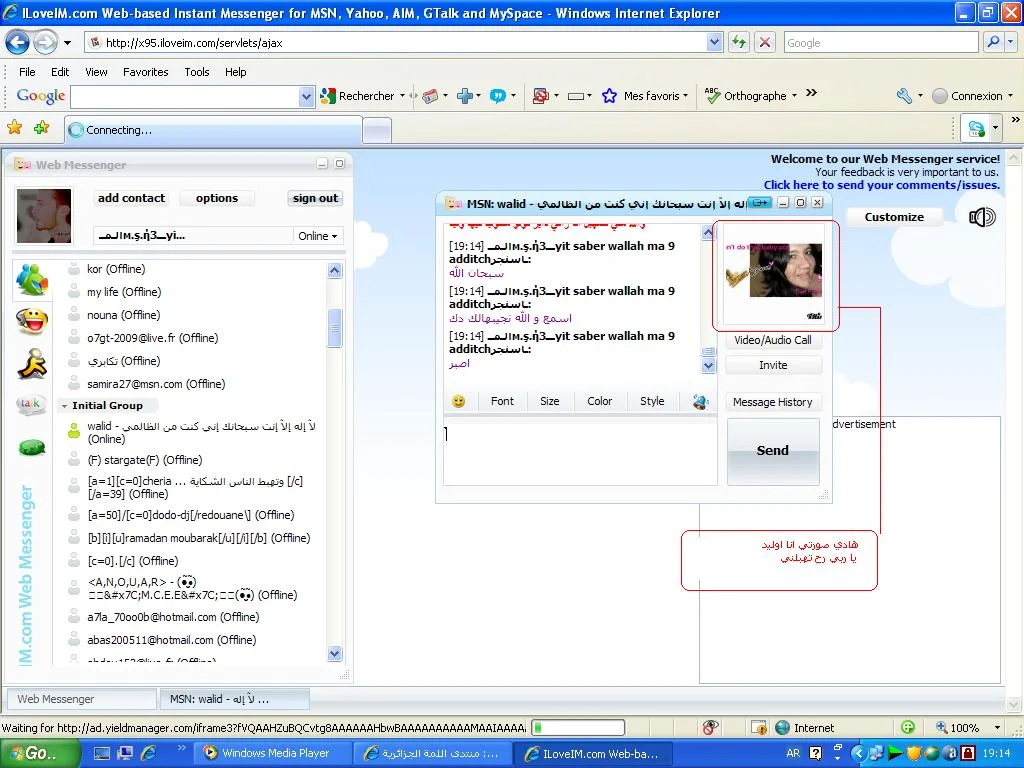Click the send comments/issues link

[x=881, y=185]
